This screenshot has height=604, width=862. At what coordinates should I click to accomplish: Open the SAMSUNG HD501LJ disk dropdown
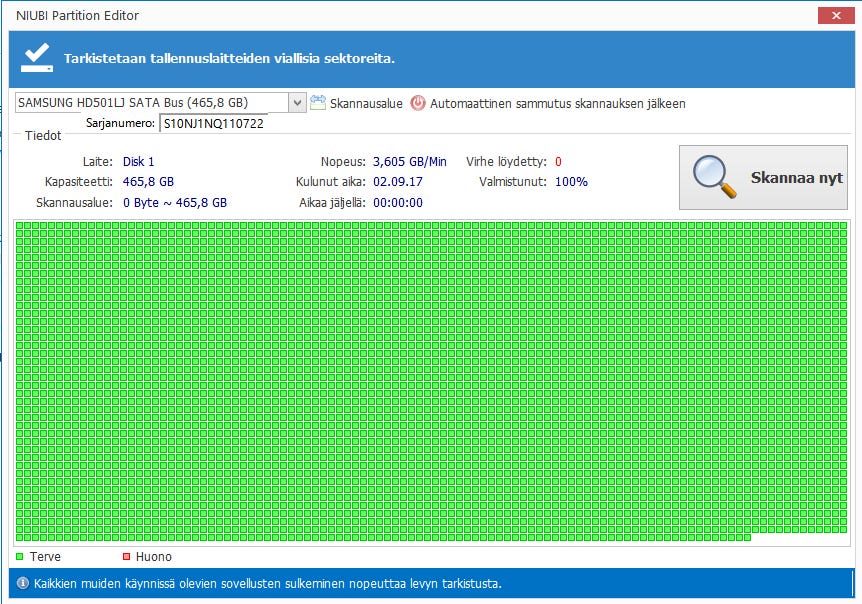tap(297, 103)
